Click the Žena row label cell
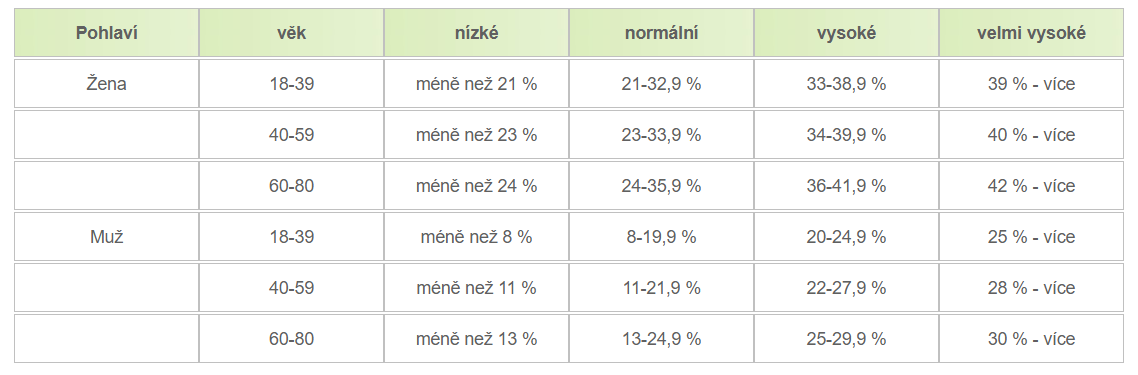Image resolution: width=1138 pixels, height=375 pixels. point(107,84)
